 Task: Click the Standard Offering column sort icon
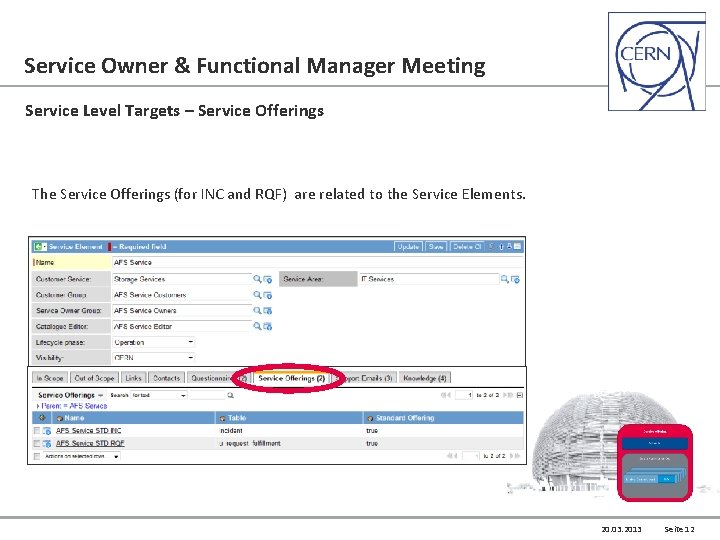click(x=371, y=418)
